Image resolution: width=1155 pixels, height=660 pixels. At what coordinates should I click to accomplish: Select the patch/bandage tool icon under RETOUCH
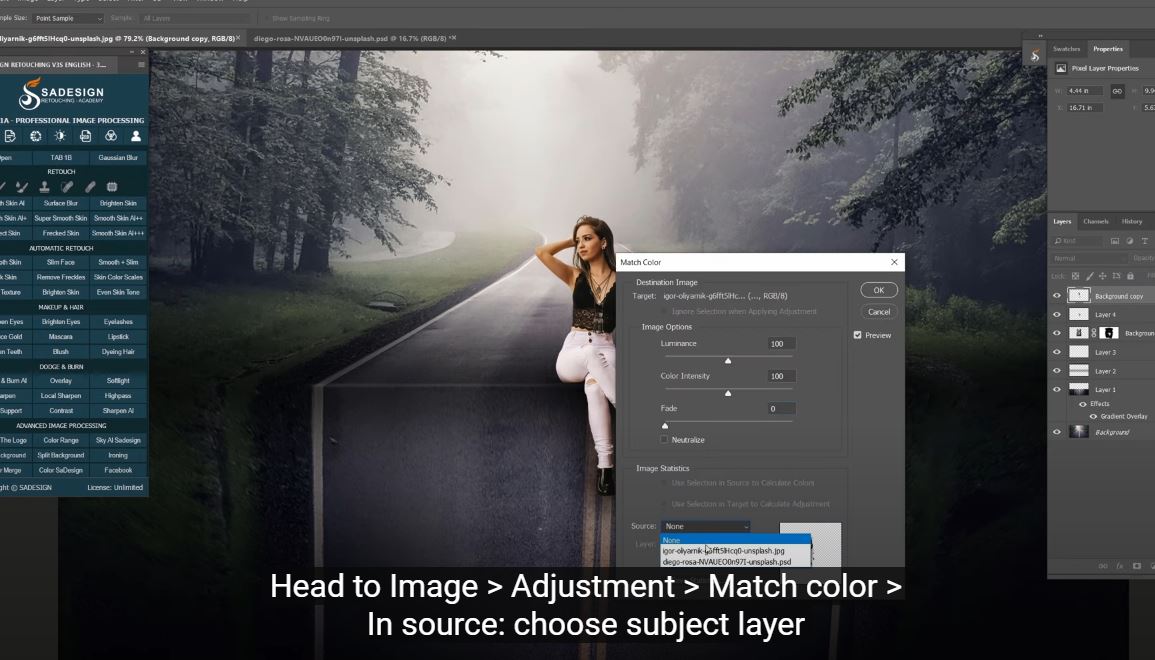pyautogui.click(x=67, y=187)
